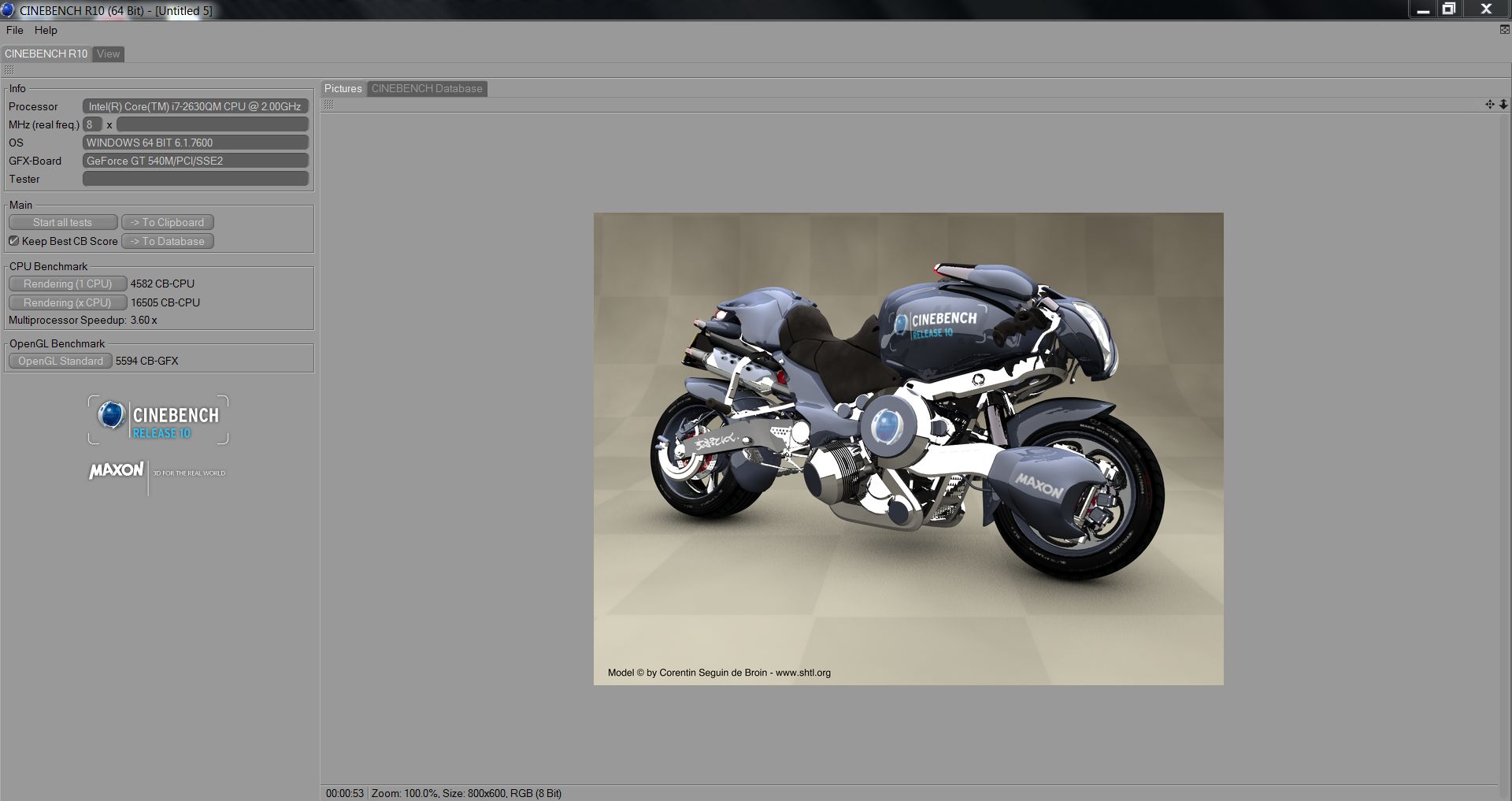Click the To Database button
Viewport: 1512px width, 801px height.
click(167, 241)
